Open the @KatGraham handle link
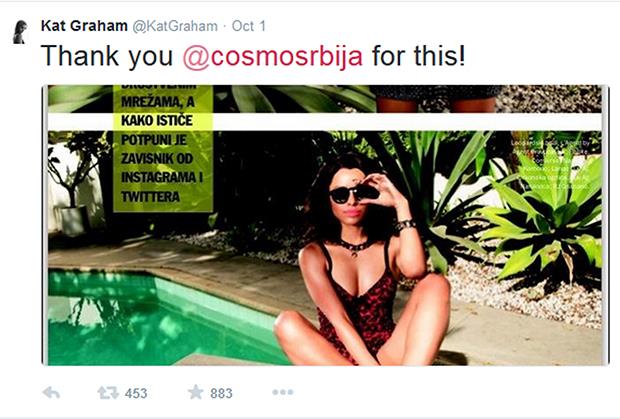 pos(174,26)
